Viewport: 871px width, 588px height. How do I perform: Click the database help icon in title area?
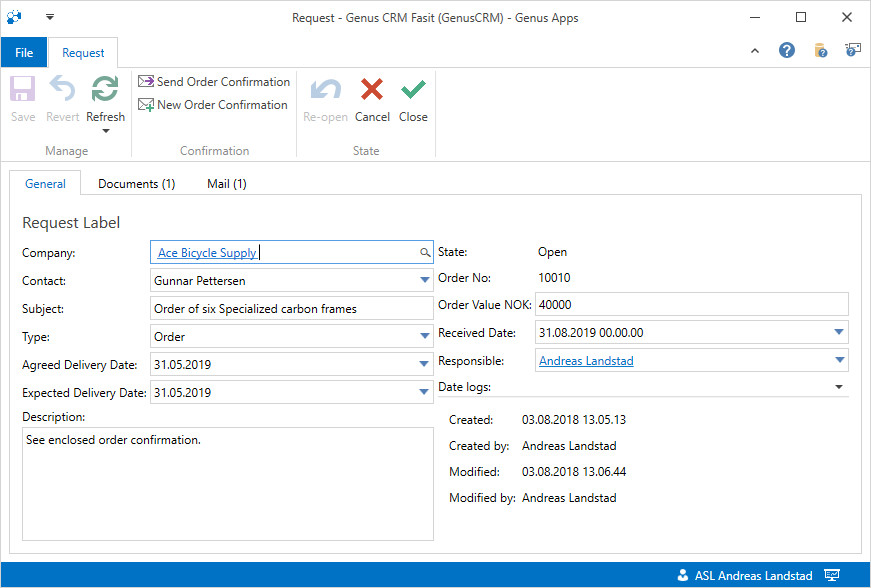click(x=820, y=51)
